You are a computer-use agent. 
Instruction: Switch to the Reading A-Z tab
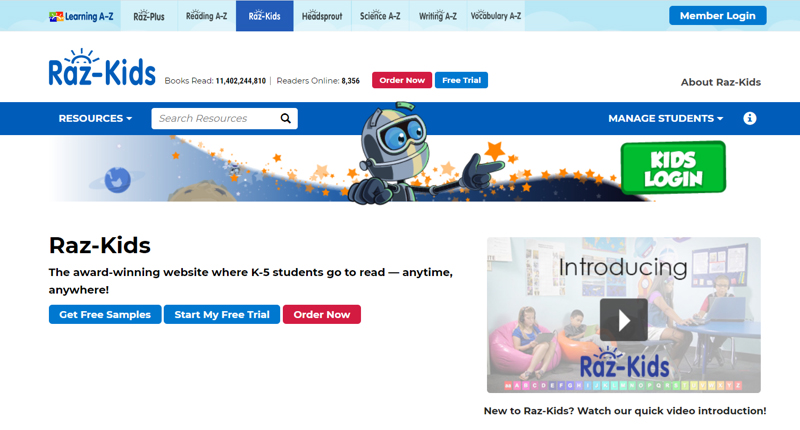tap(207, 16)
